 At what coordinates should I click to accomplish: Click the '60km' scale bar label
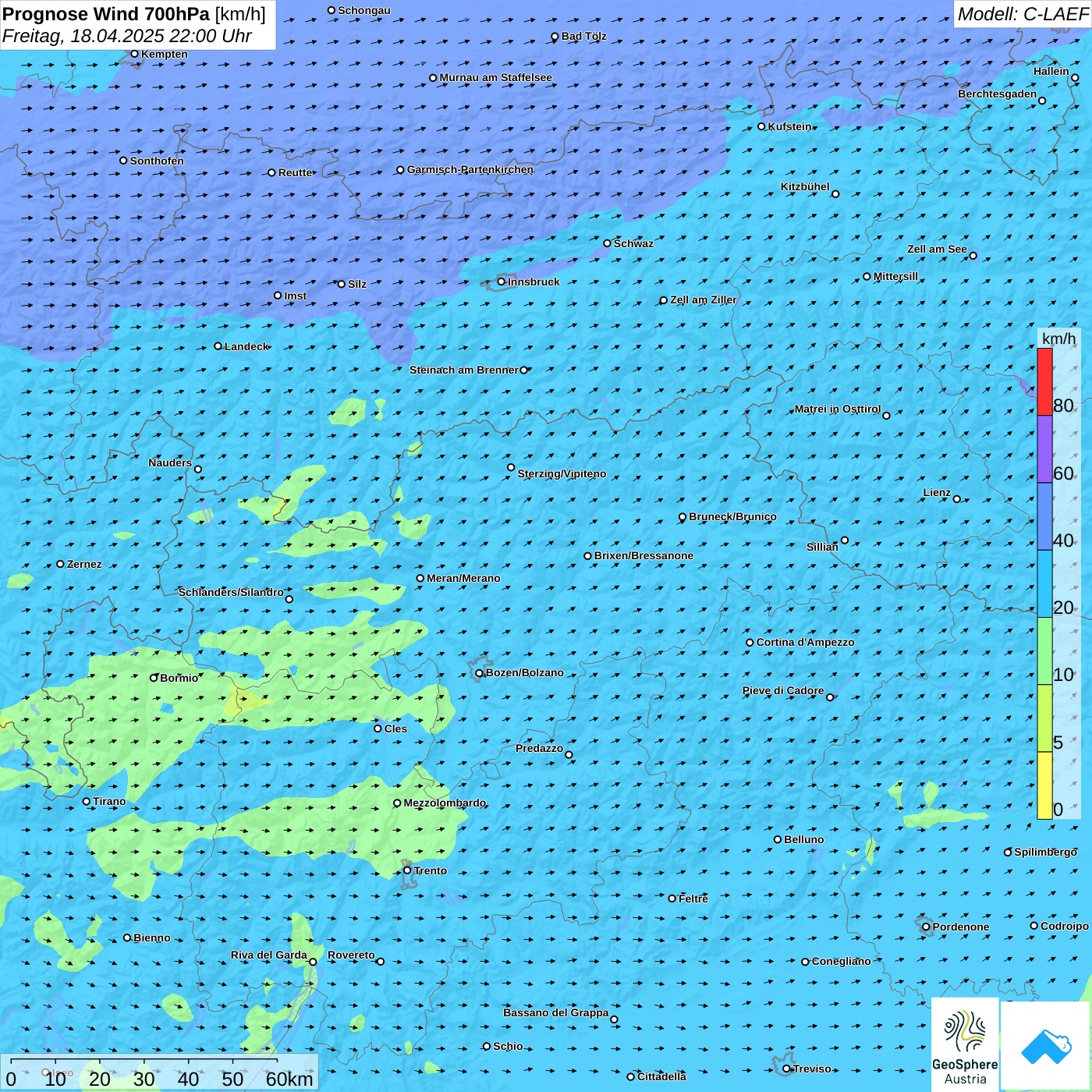289,1079
